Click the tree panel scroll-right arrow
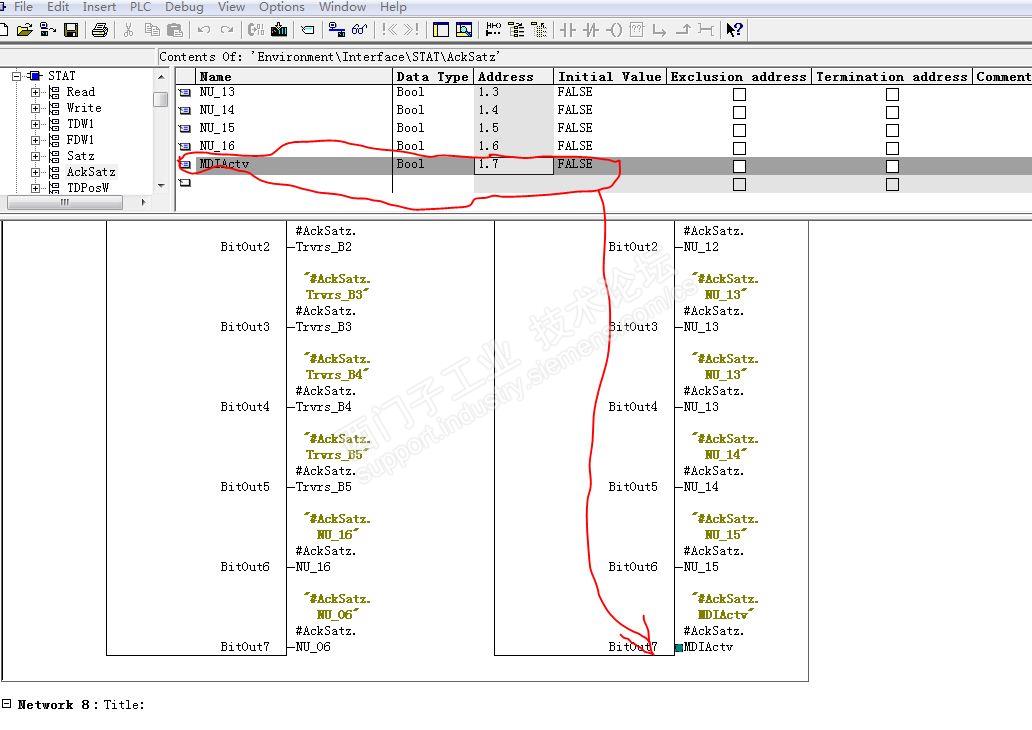 143,202
